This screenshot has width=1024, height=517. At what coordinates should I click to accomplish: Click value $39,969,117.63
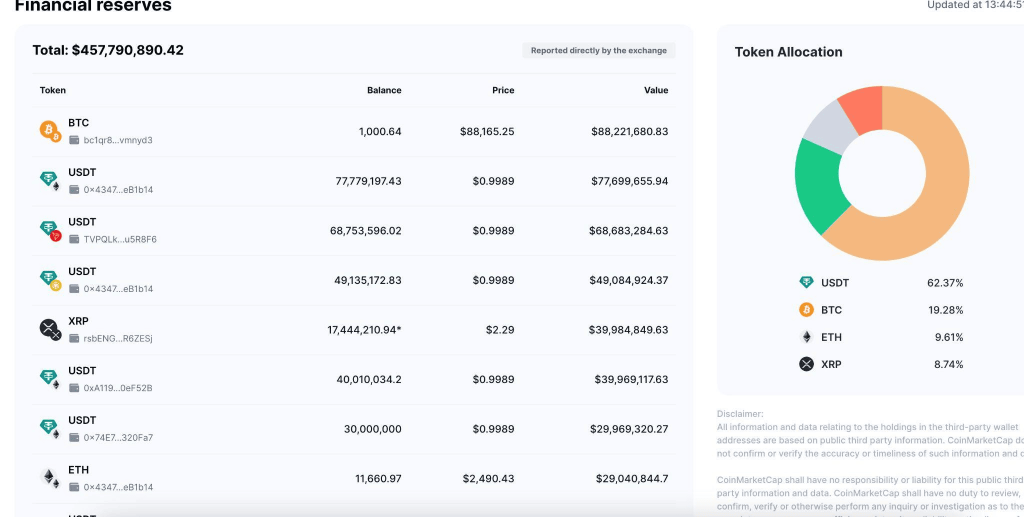(x=632, y=379)
